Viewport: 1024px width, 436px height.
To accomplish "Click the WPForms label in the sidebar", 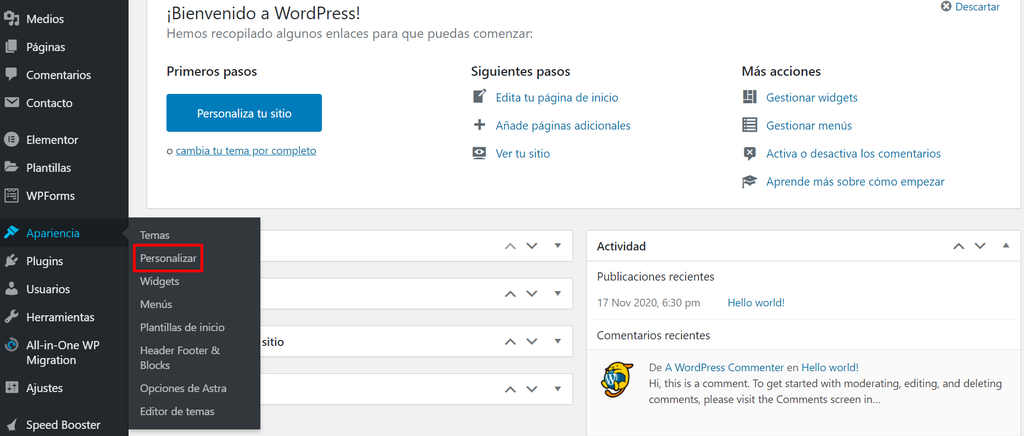I will (50, 196).
